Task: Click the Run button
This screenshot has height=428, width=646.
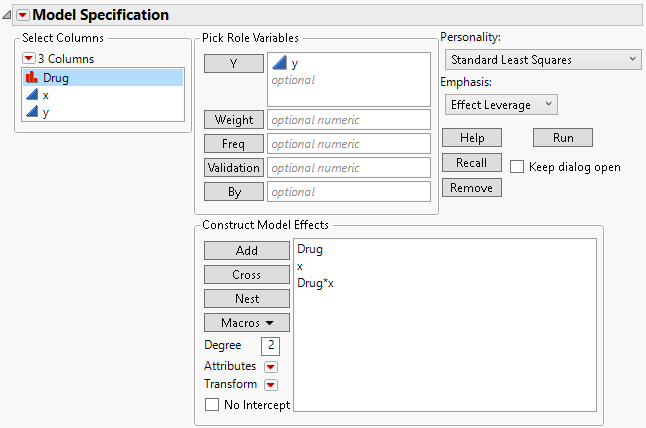Action: 562,138
